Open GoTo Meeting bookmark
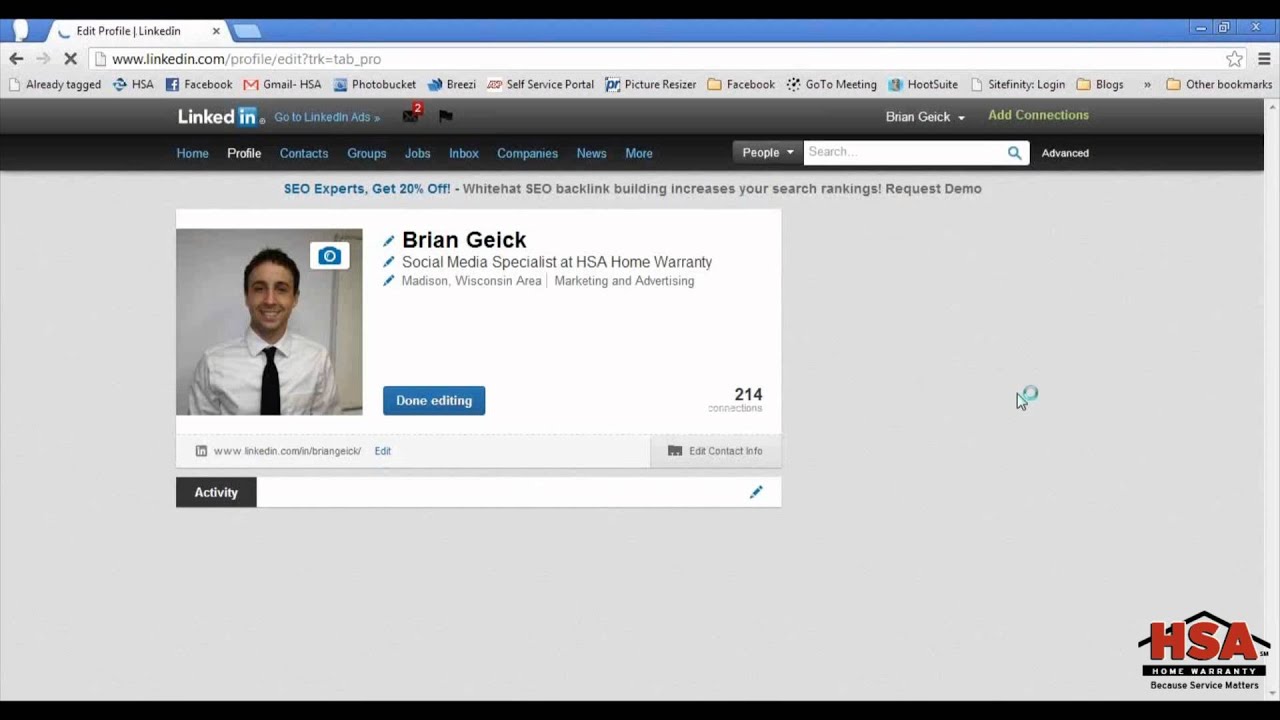1280x720 pixels. [x=832, y=85]
